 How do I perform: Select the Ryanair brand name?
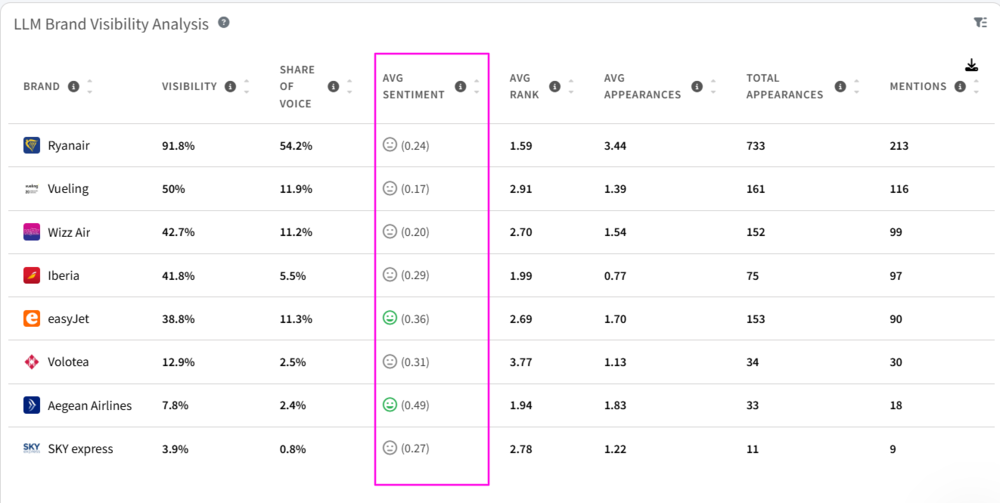pos(69,145)
